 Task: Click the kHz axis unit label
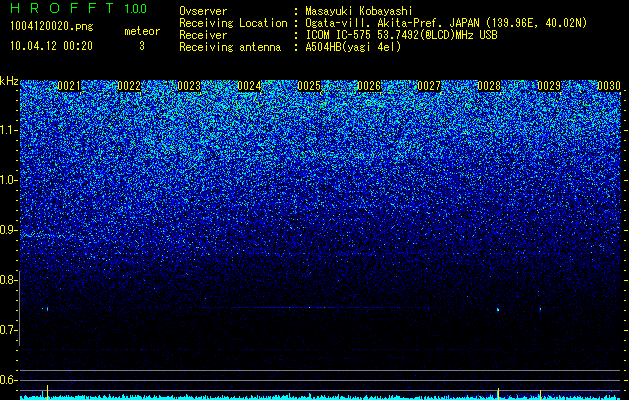click(x=9, y=82)
